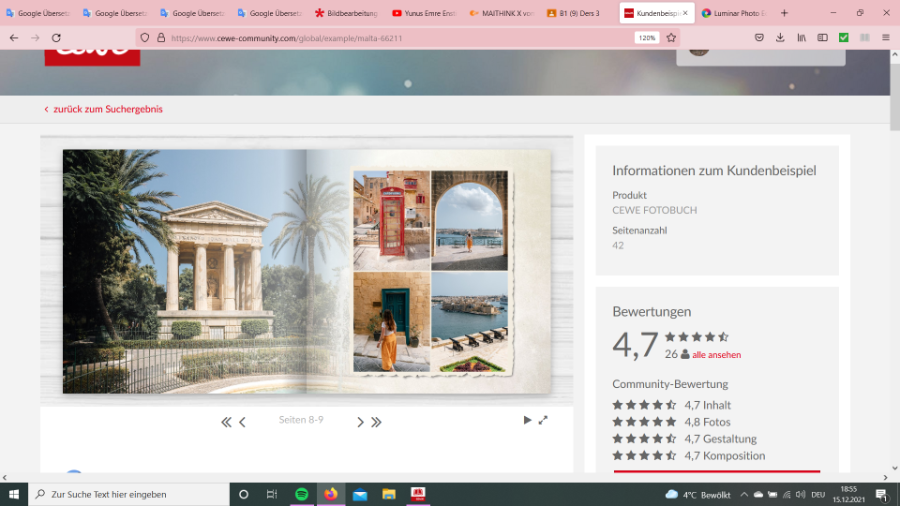This screenshot has height=506, width=900.
Task: Open the Firefox downloads panel
Action: 780,38
